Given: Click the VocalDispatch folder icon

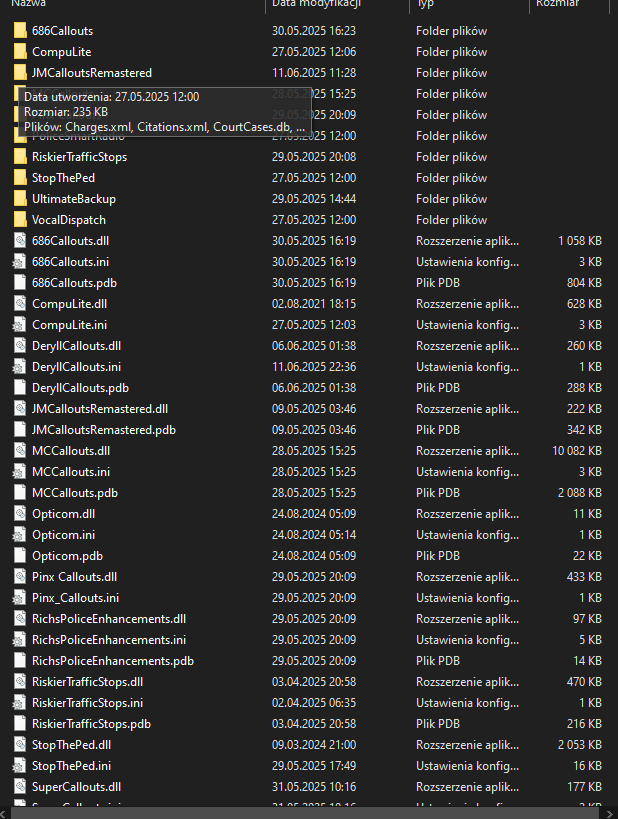Looking at the screenshot, I should point(20,220).
